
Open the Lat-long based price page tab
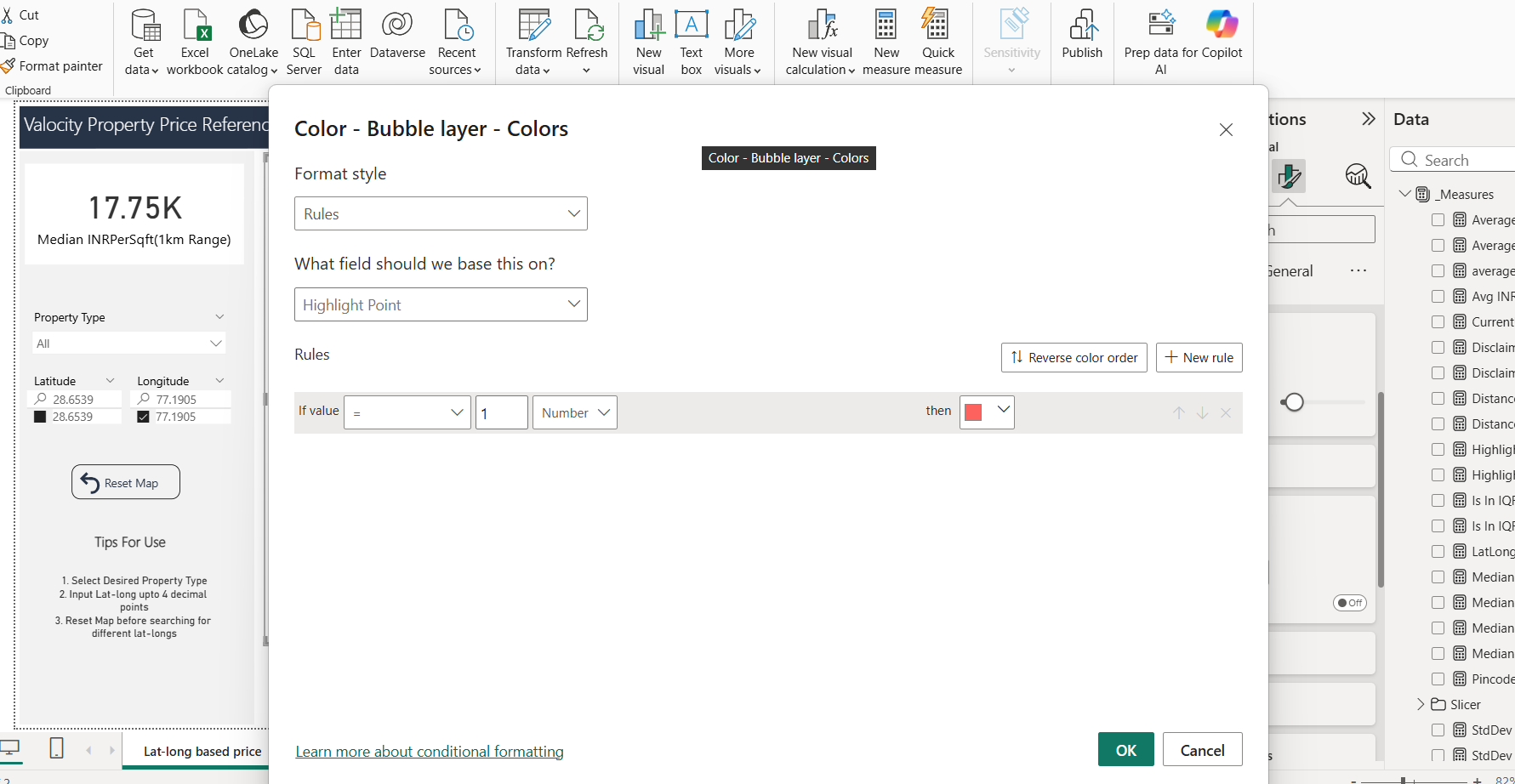click(202, 752)
